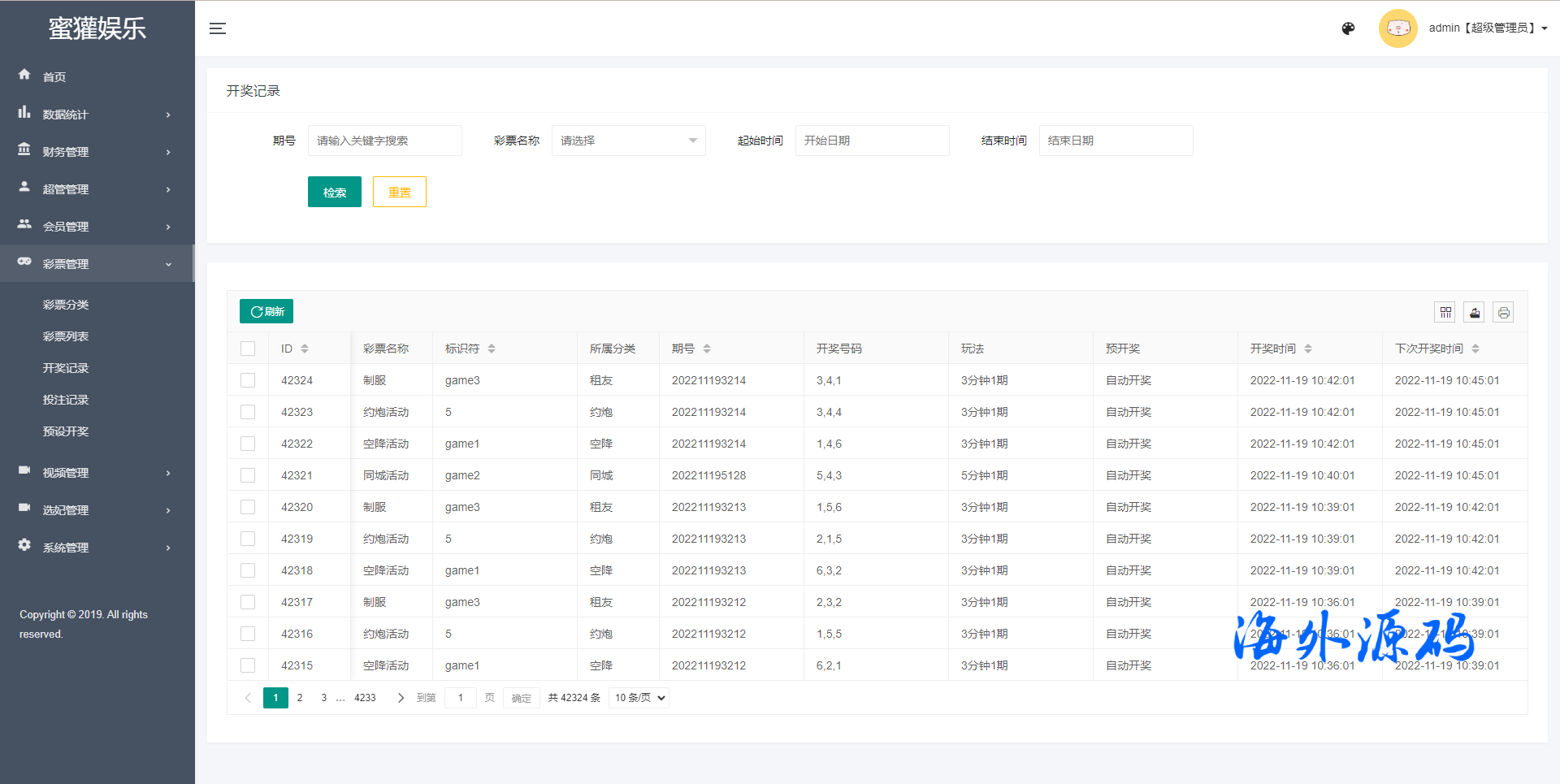This screenshot has height=784, width=1560.
Task: Open 投注记录 in the sidebar
Action: pos(66,400)
